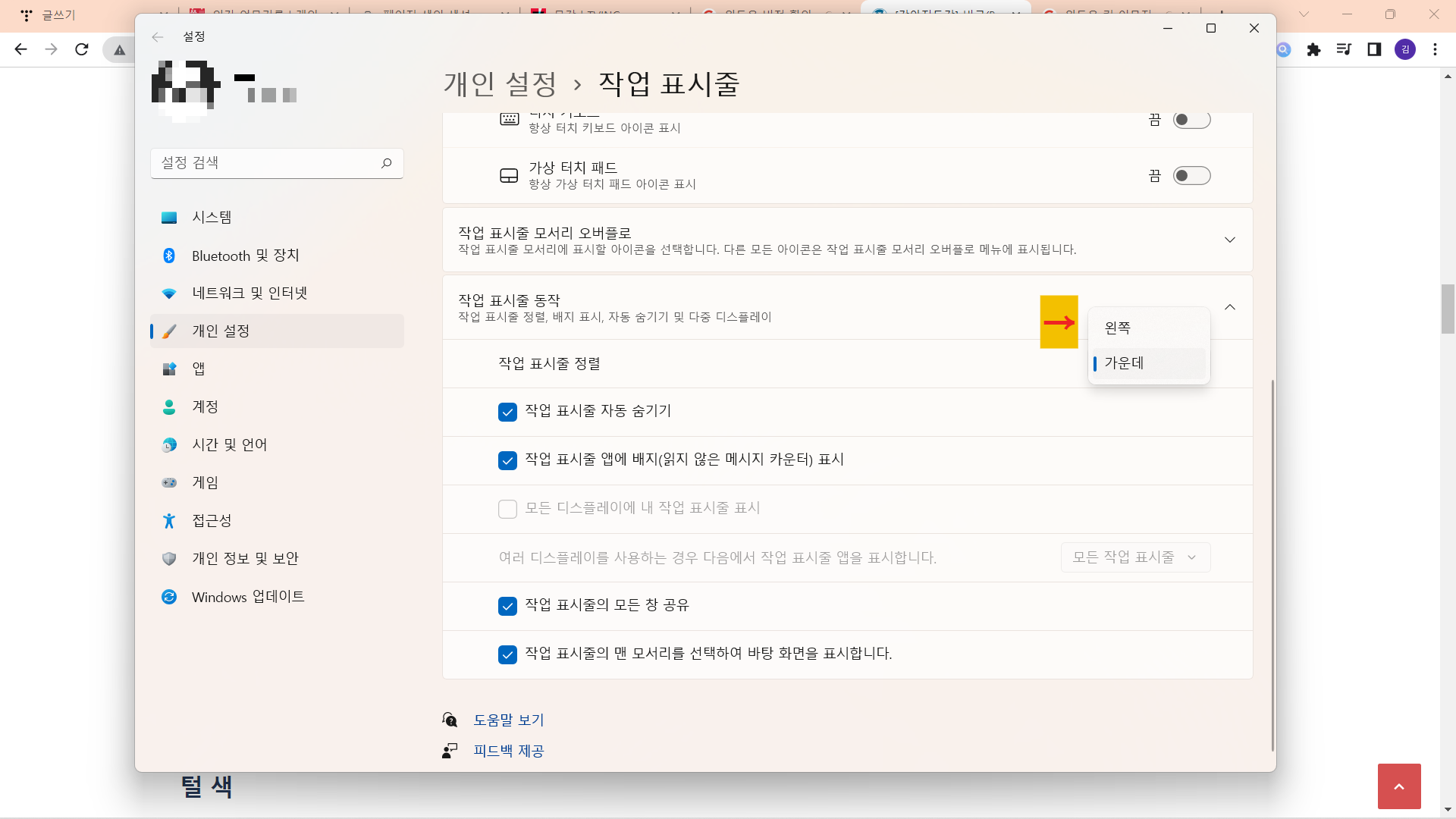Click the search magnifier icon in settings
This screenshot has height=819, width=1456.
tap(386, 163)
